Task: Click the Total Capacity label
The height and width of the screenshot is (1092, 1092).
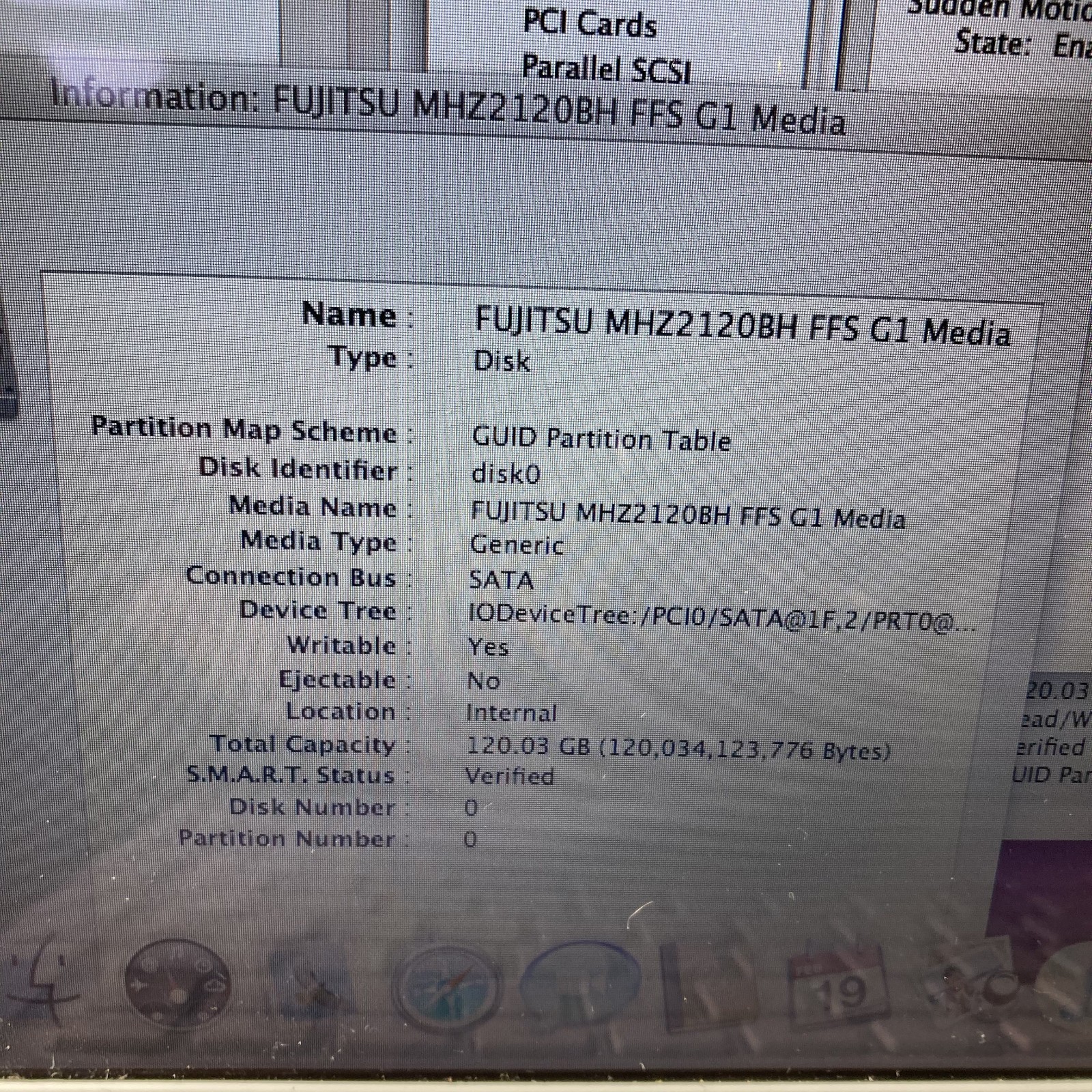Action: pyautogui.click(x=302, y=744)
